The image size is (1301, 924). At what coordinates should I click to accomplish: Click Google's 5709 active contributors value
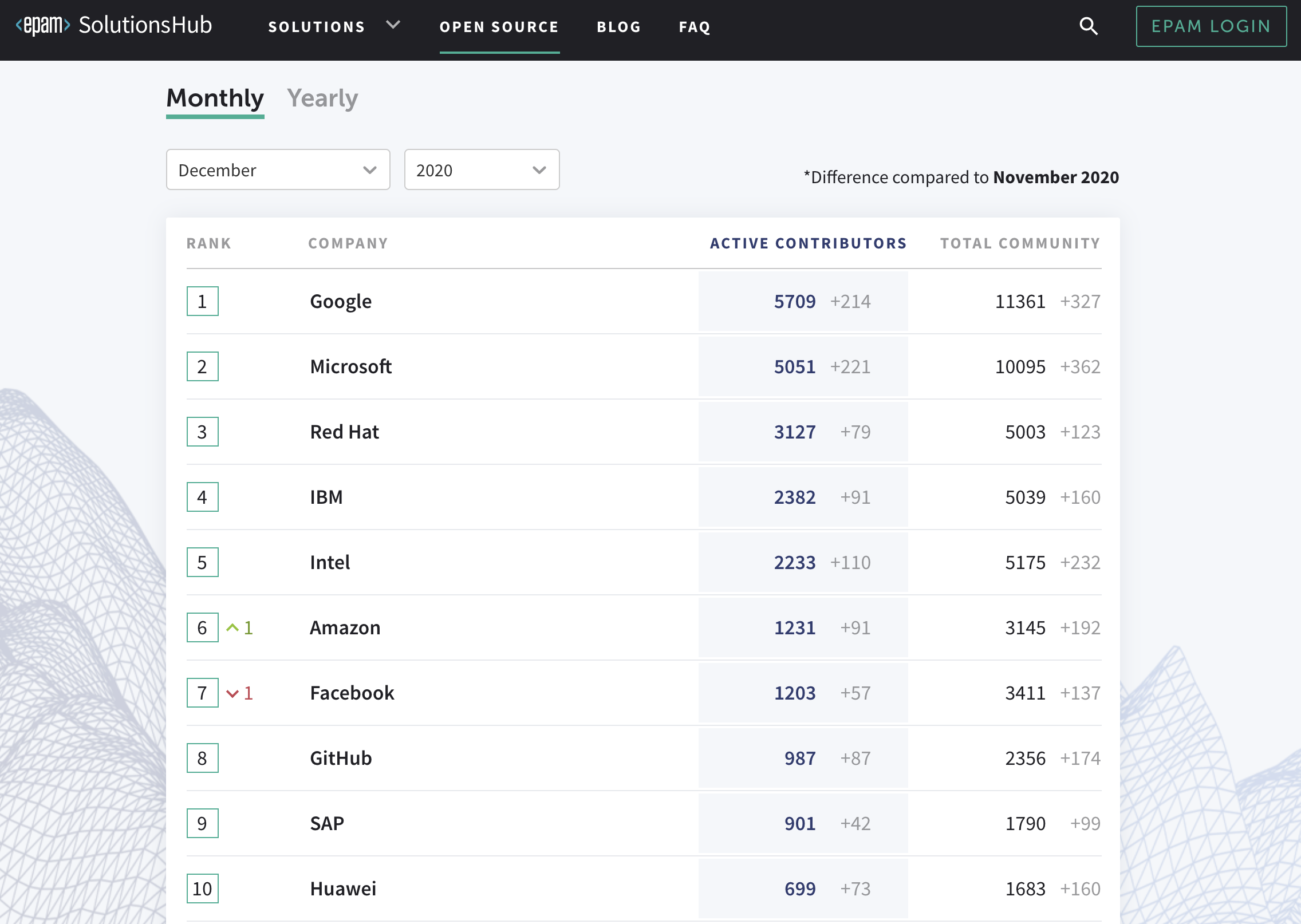[x=795, y=301]
